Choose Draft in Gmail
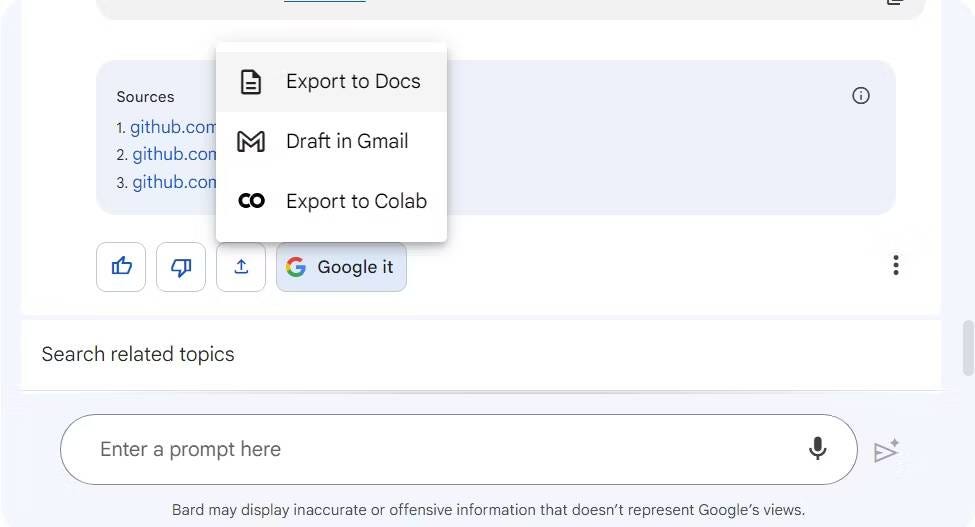The image size is (975, 527). (346, 142)
